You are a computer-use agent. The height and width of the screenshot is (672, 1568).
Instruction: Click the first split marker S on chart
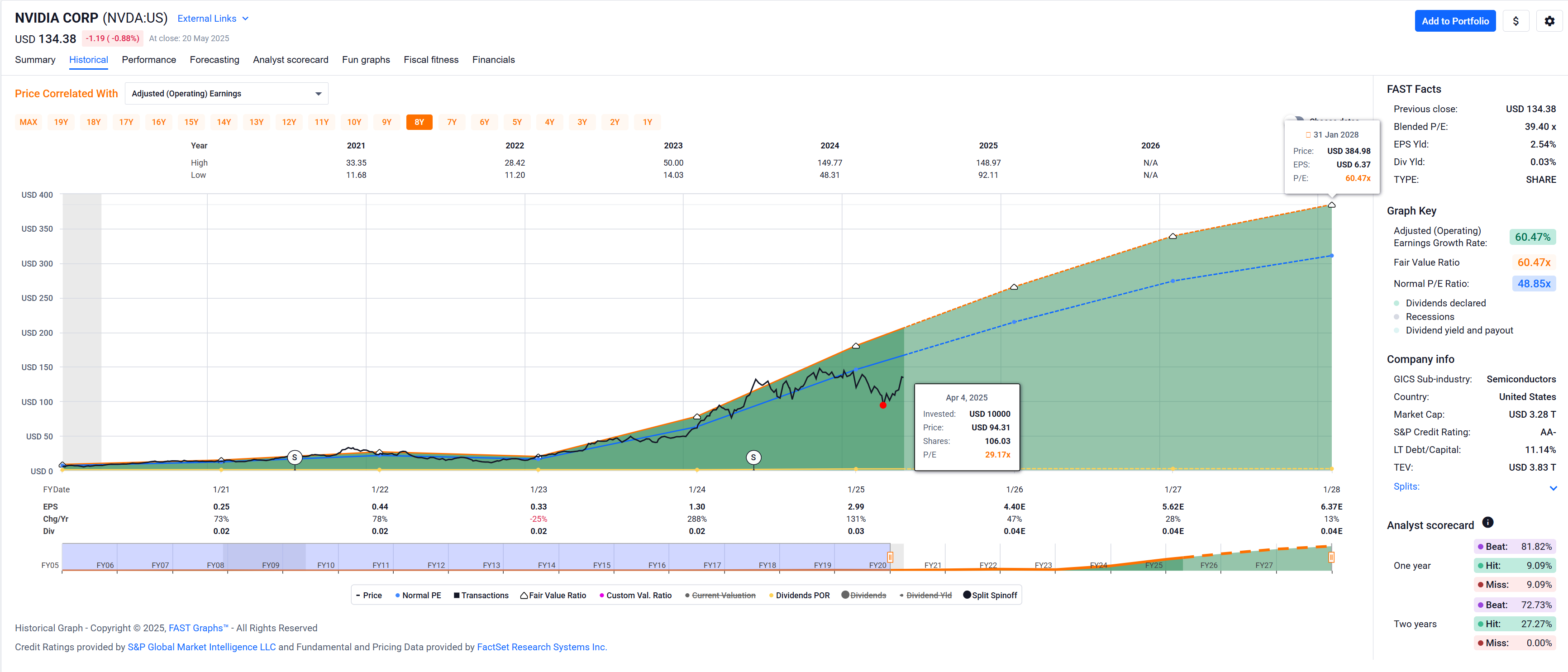tap(295, 457)
